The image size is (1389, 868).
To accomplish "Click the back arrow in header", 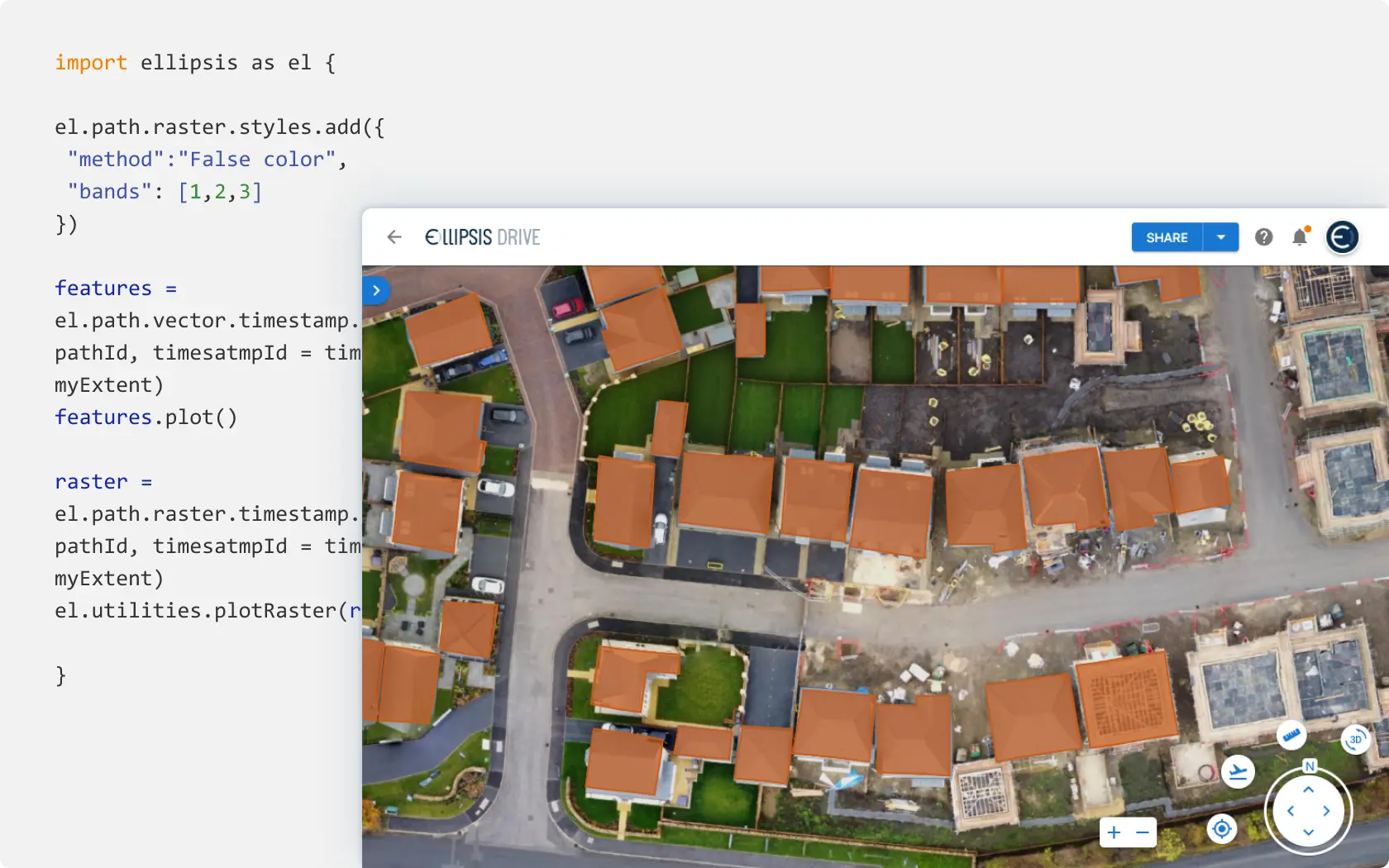I will tap(394, 237).
